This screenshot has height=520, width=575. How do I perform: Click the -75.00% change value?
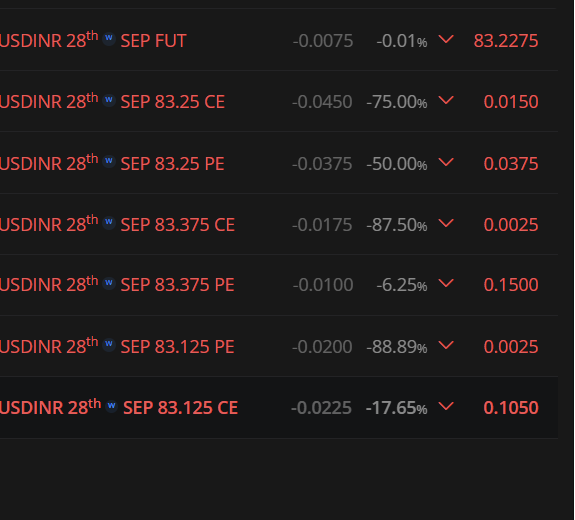[397, 102]
